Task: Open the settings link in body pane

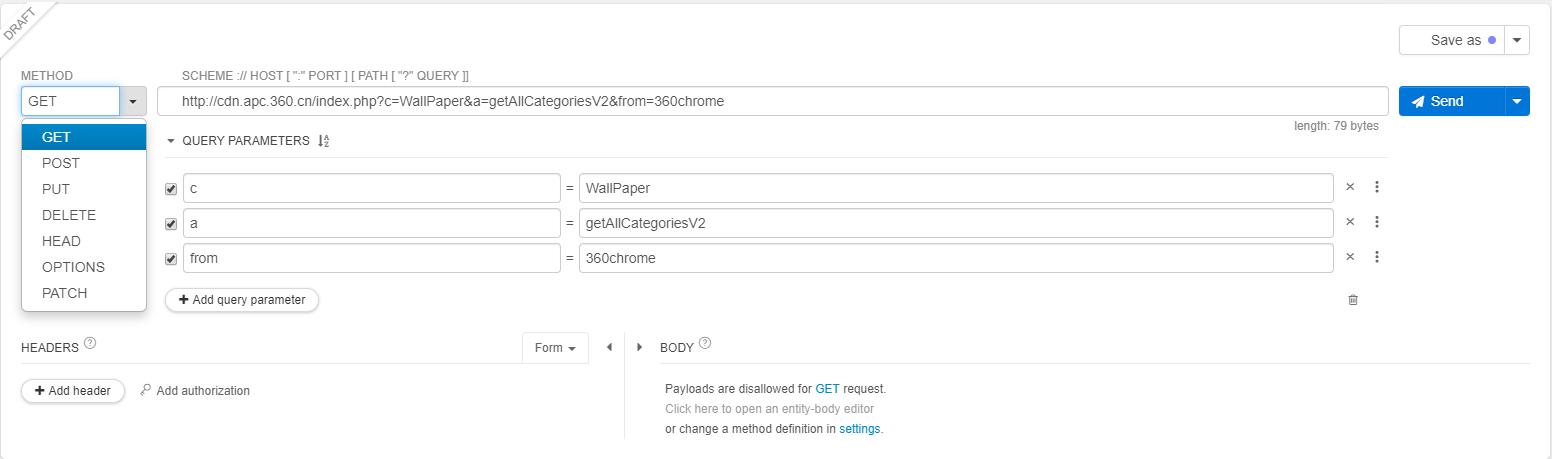Action: pyautogui.click(x=859, y=429)
